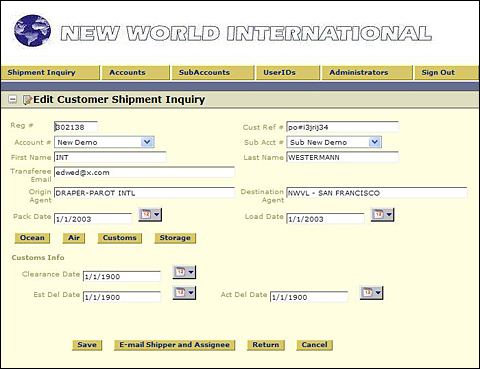480x369 pixels.
Task: Click the globe logo icon
Action: (32, 30)
